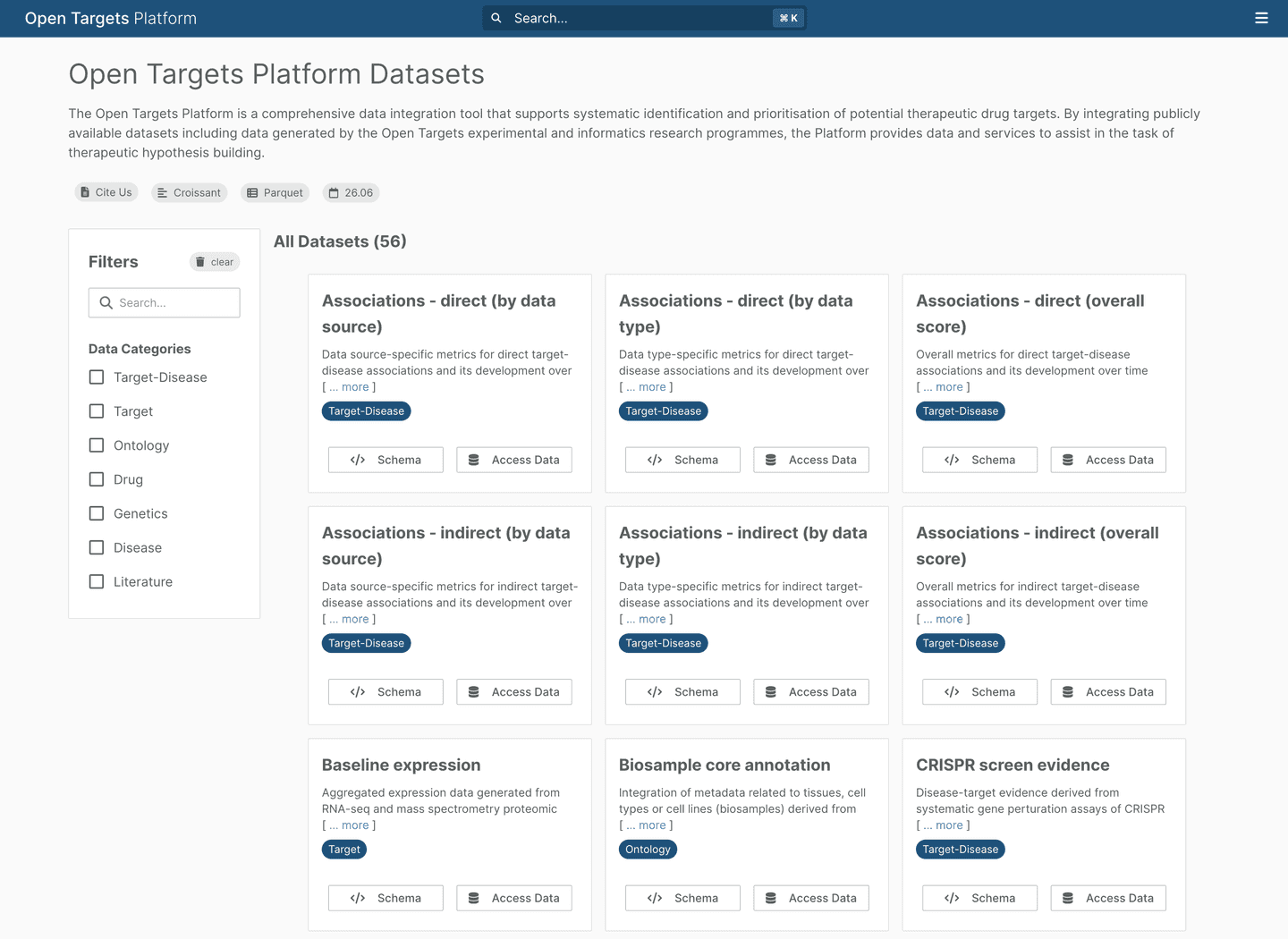Click the code icon on CRISPR screen evidence Schema
The width and height of the screenshot is (1288, 939).
point(952,898)
